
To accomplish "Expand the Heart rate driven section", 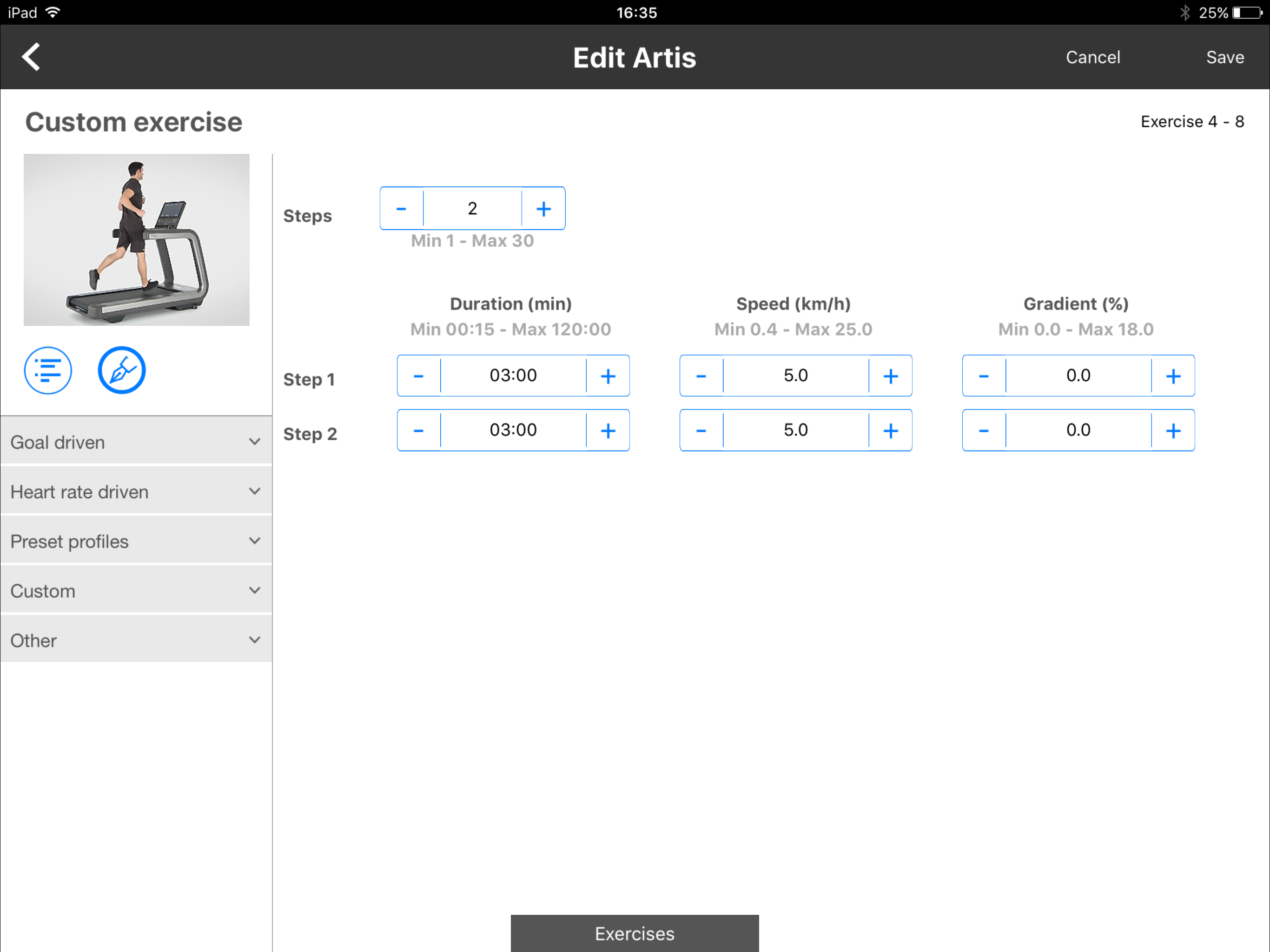I will [x=136, y=491].
